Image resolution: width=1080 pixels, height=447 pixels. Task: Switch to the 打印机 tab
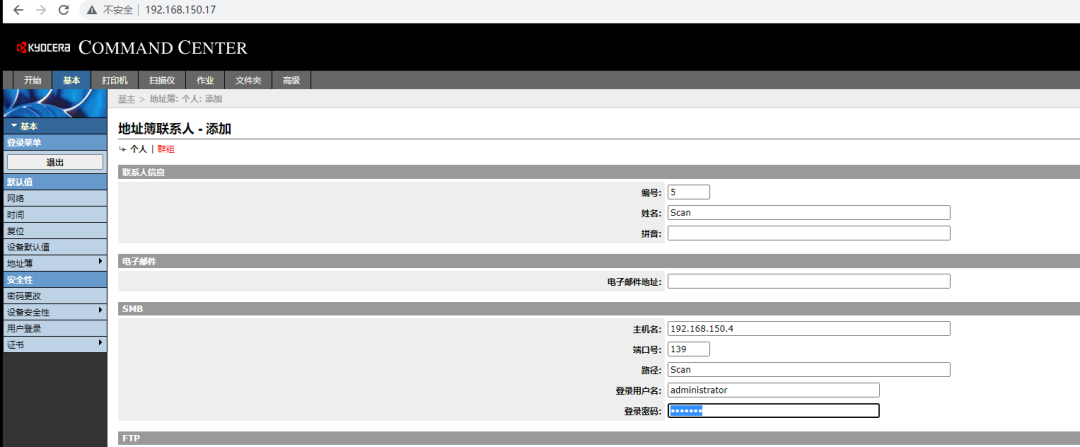point(115,80)
